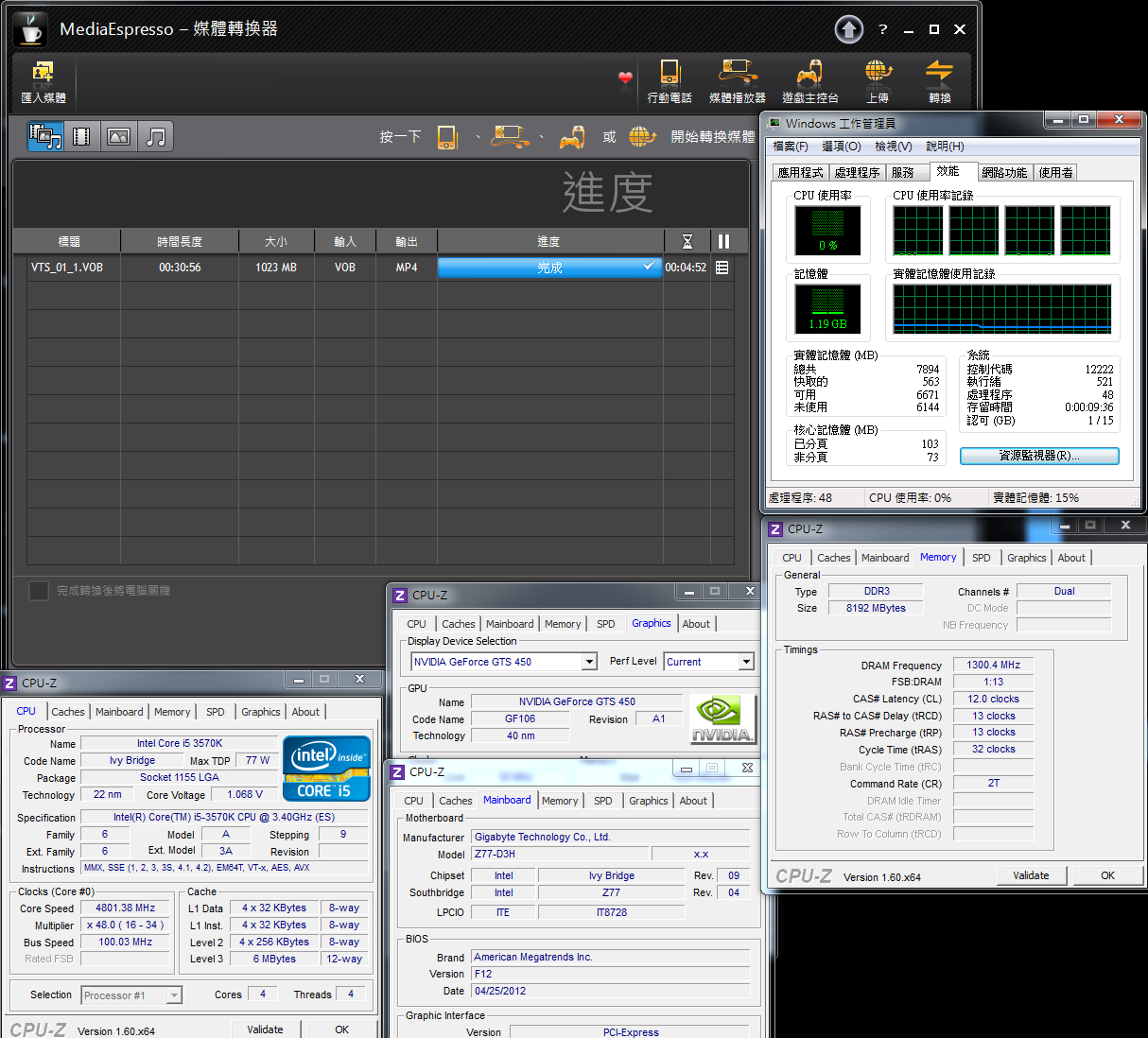Click Validate in CPU-Z Memory window
This screenshot has width=1148, height=1038.
pyautogui.click(x=1031, y=875)
